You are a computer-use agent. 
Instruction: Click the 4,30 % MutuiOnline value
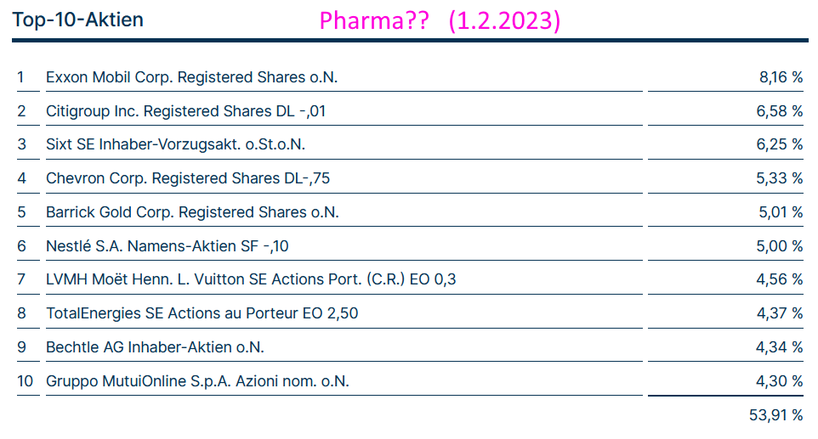pyautogui.click(x=781, y=381)
